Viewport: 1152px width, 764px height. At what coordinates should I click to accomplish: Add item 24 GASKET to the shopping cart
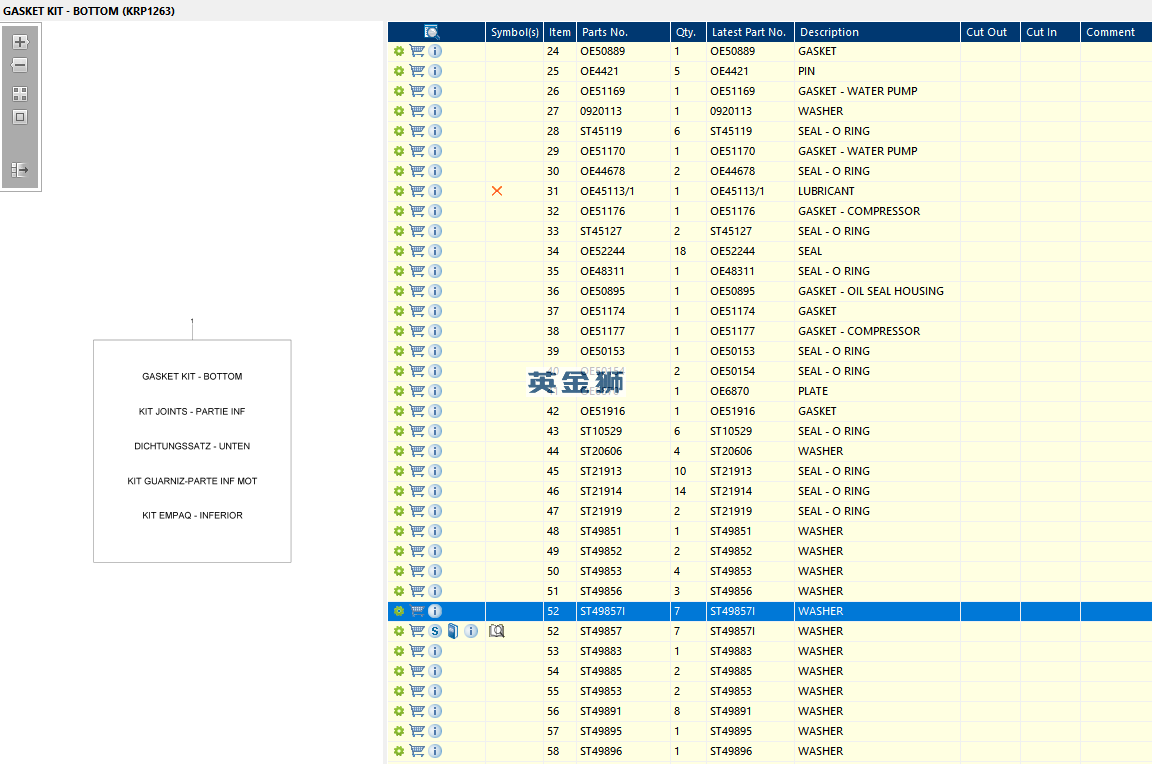417,51
